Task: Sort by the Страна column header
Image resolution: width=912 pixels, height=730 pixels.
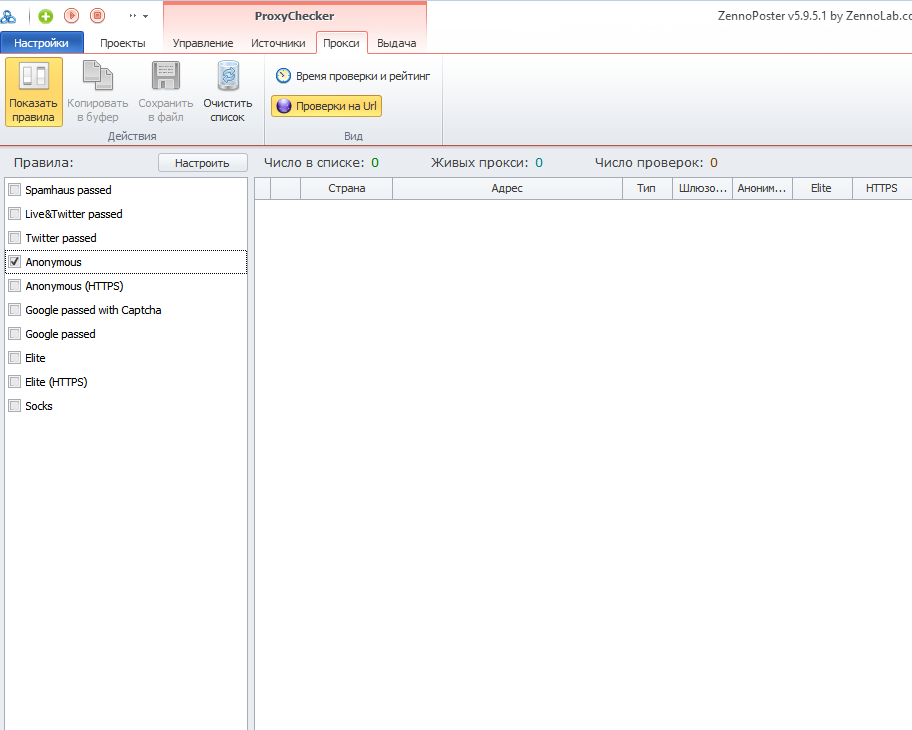Action: (347, 188)
